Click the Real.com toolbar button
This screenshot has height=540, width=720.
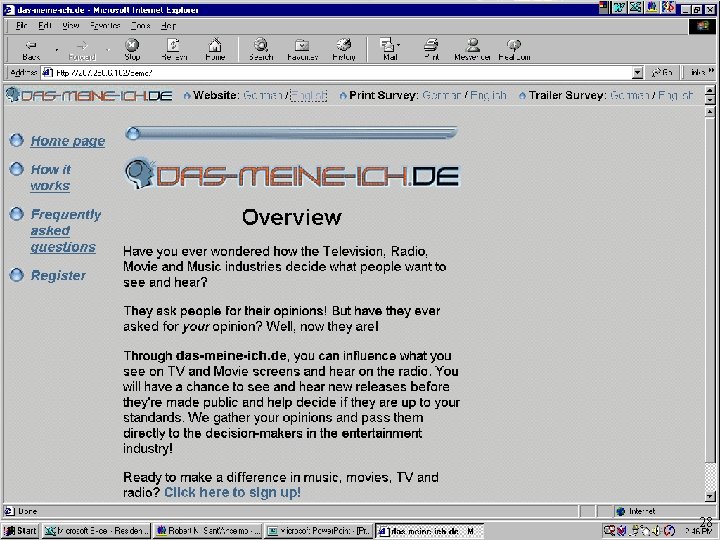pos(514,50)
